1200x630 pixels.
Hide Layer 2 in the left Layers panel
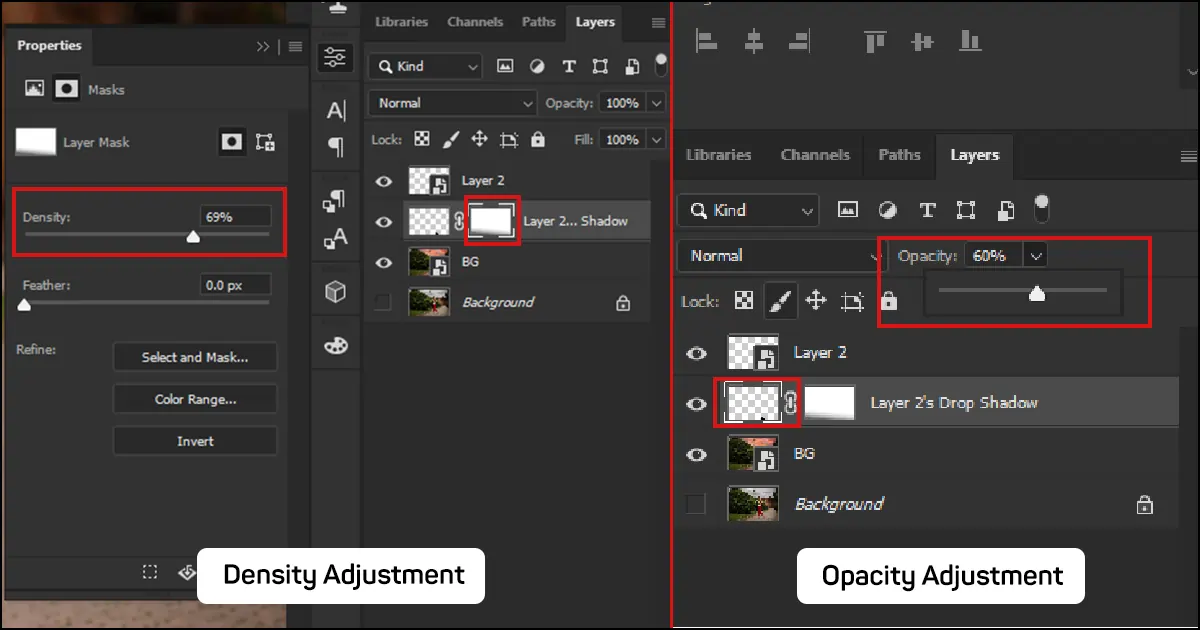pyautogui.click(x=383, y=181)
